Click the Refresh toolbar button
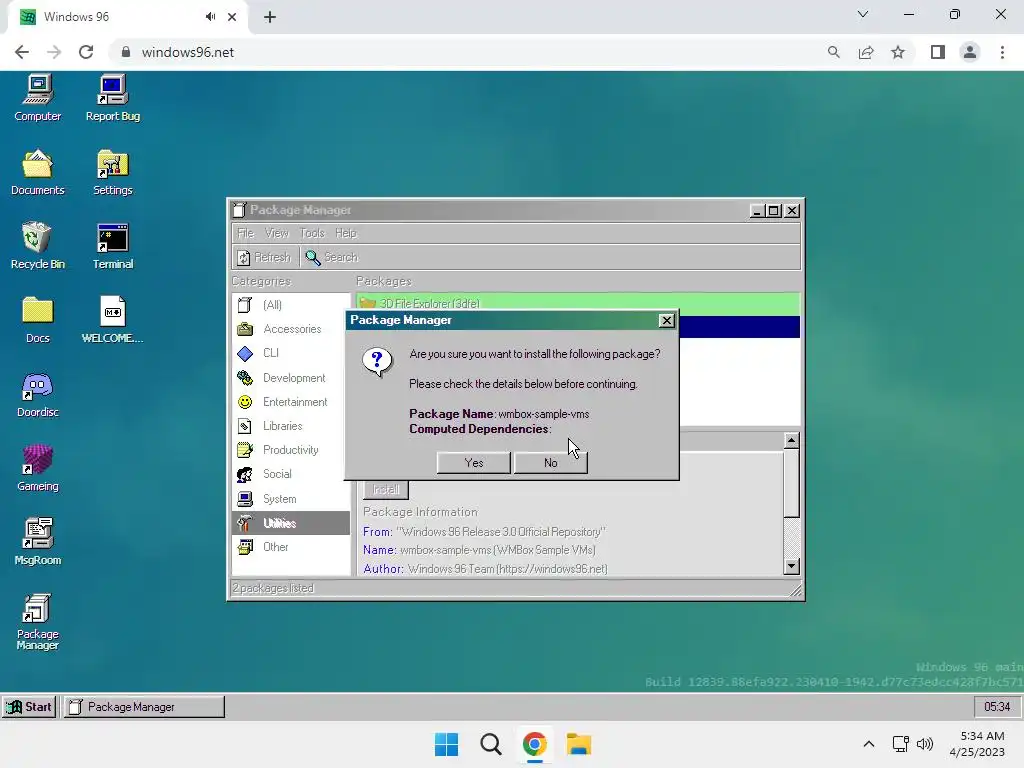1024x768 pixels. coord(264,257)
